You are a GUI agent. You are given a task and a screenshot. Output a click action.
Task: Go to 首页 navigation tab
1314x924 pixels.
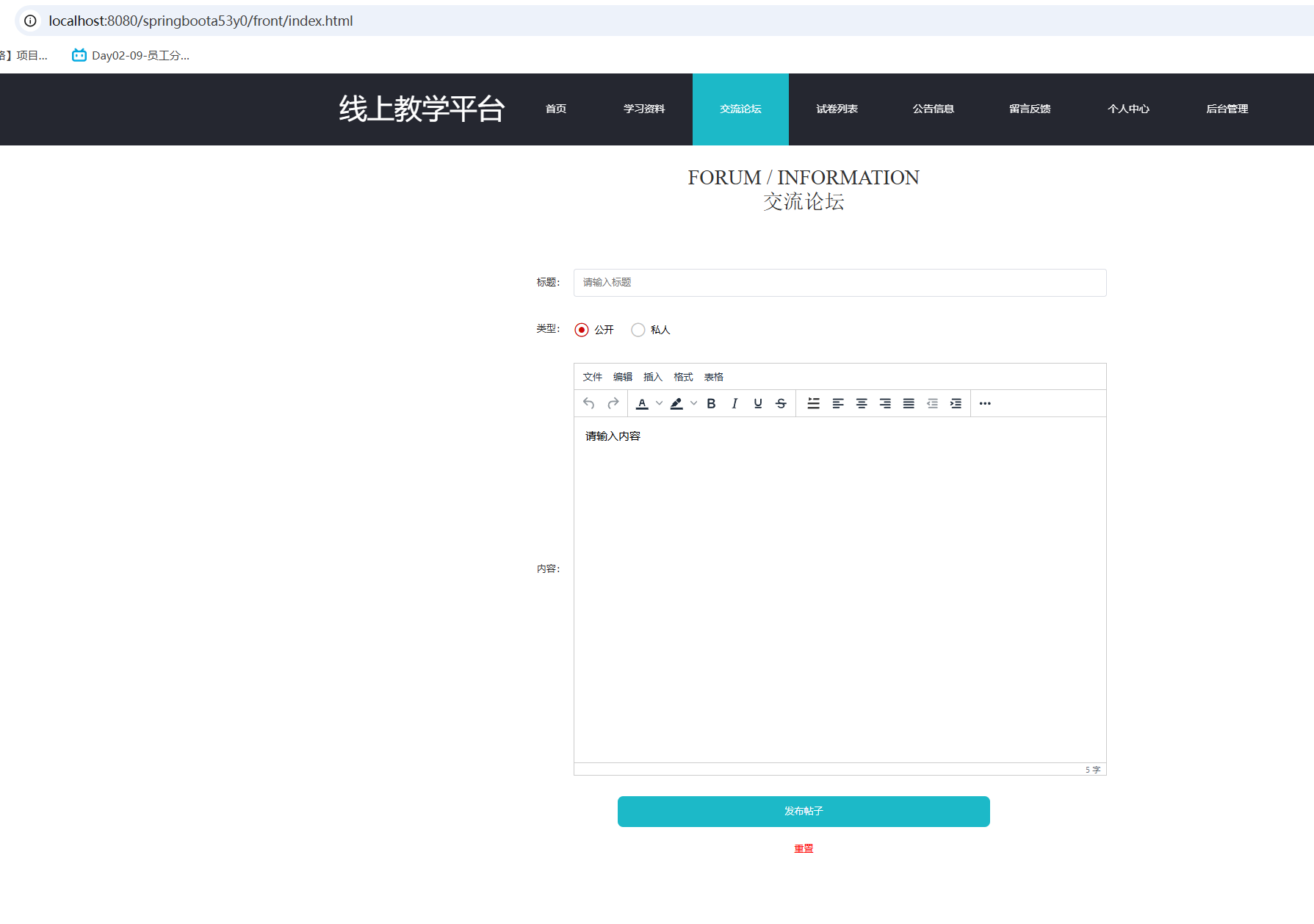556,109
